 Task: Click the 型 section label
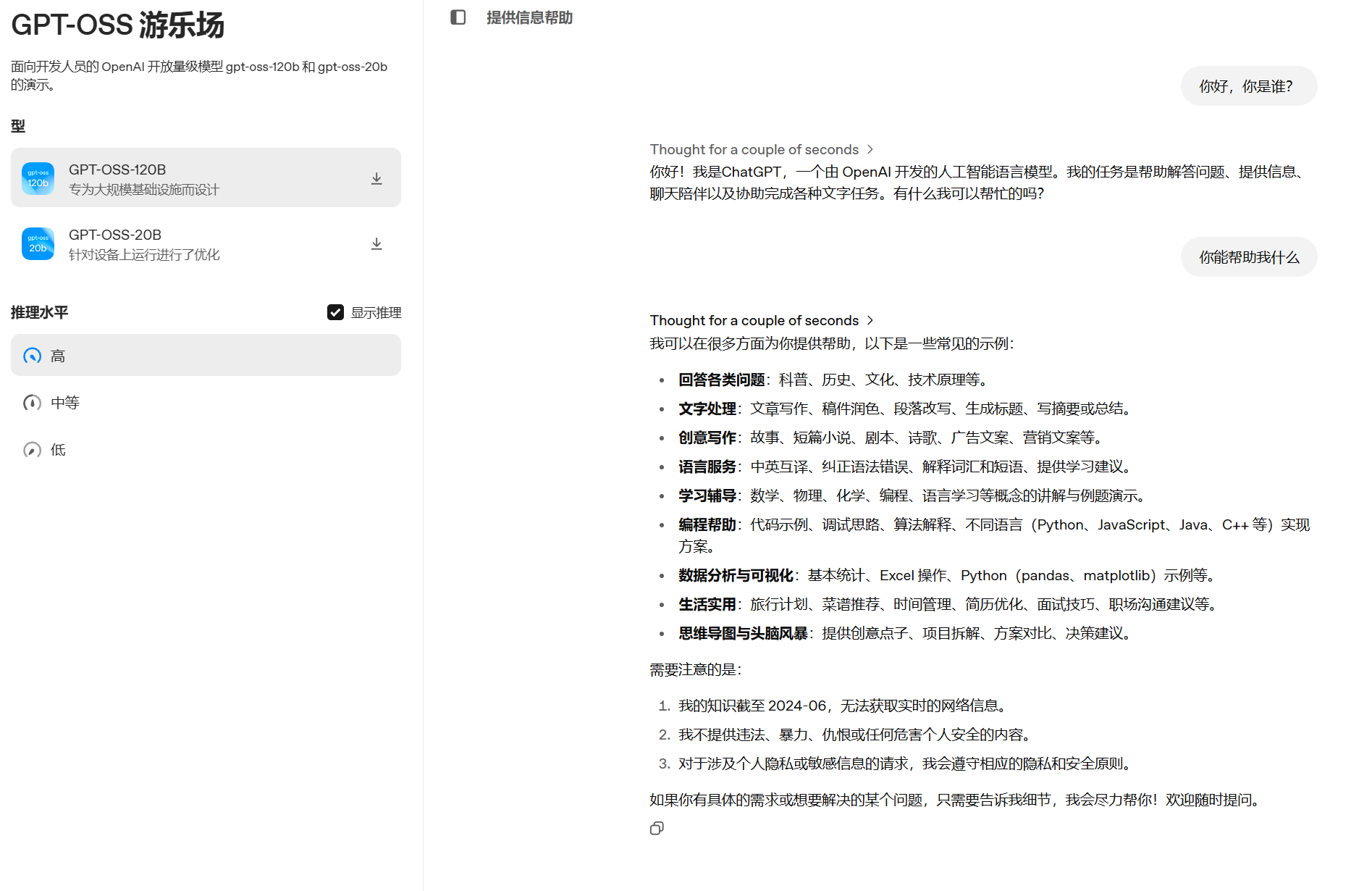pos(18,126)
